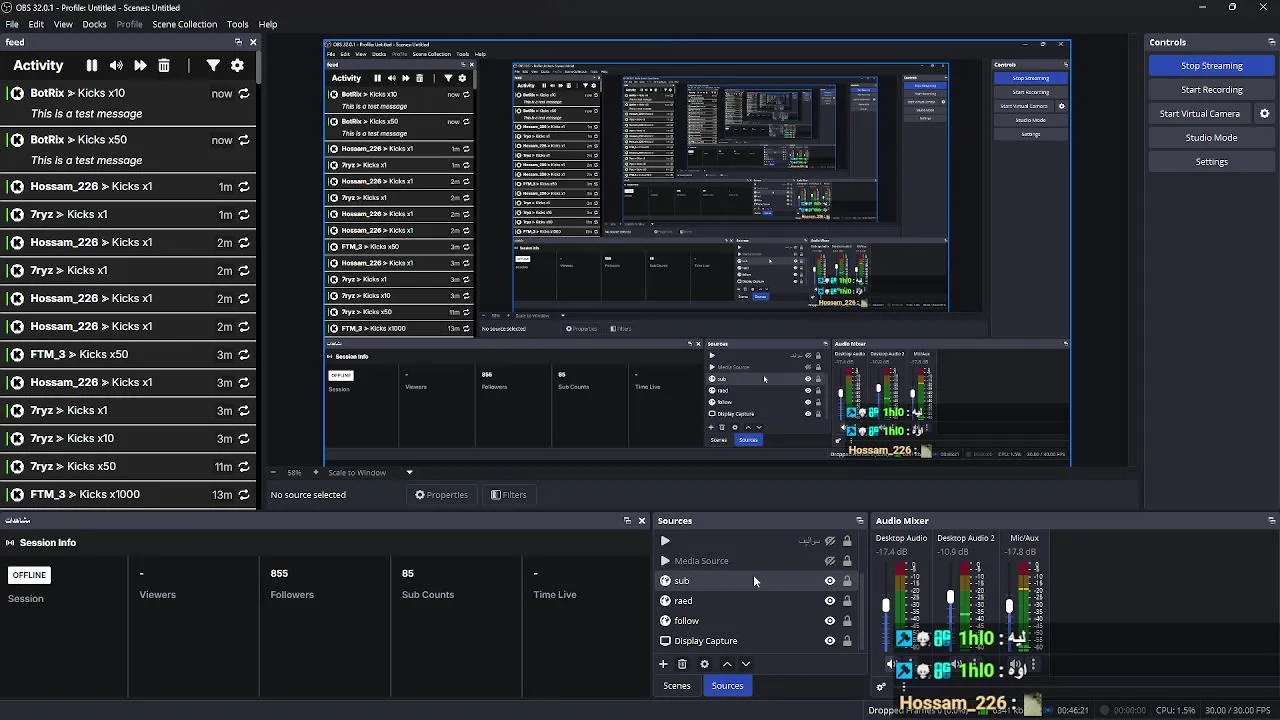Screen dimensions: 1280x720
Task: Move selected source up
Action: coord(727,664)
